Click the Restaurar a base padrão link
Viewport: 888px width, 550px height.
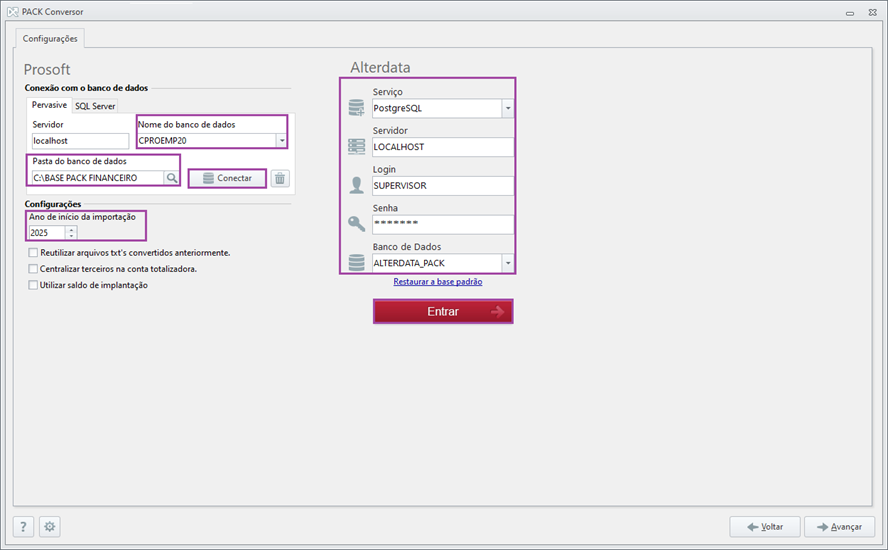point(438,282)
